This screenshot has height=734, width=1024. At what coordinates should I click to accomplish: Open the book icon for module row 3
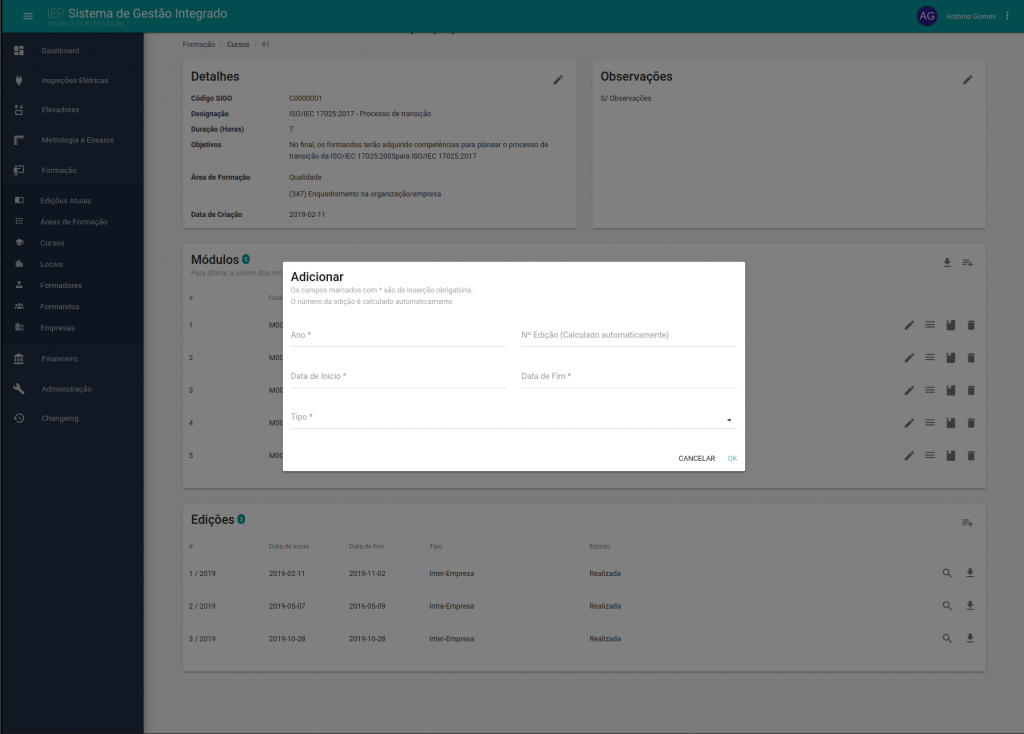coord(951,391)
